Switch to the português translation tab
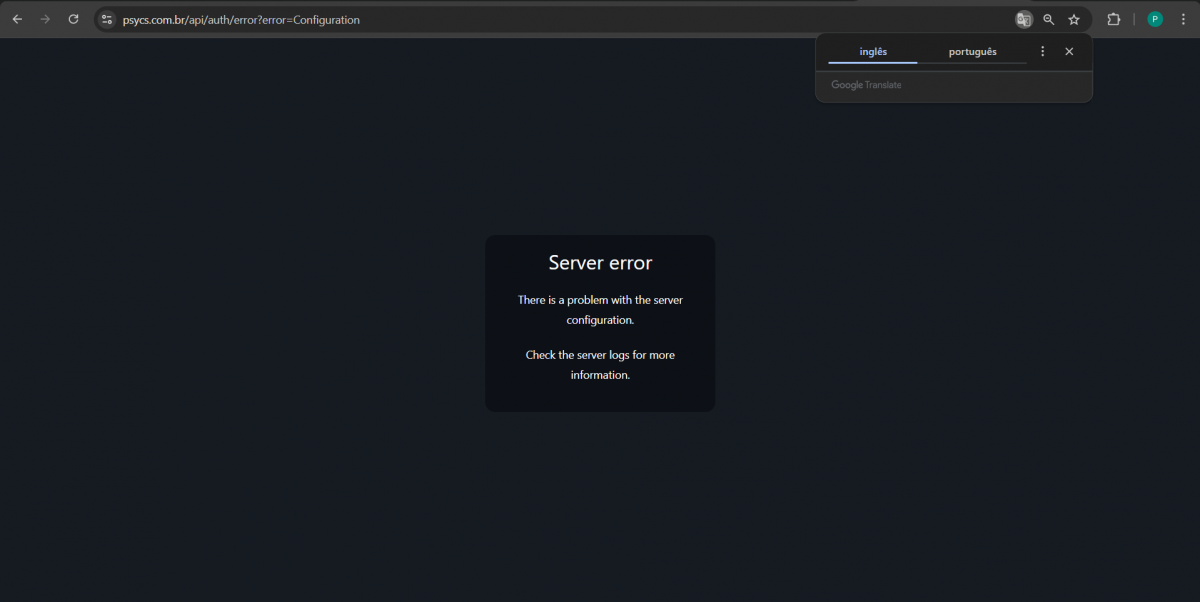 972,52
